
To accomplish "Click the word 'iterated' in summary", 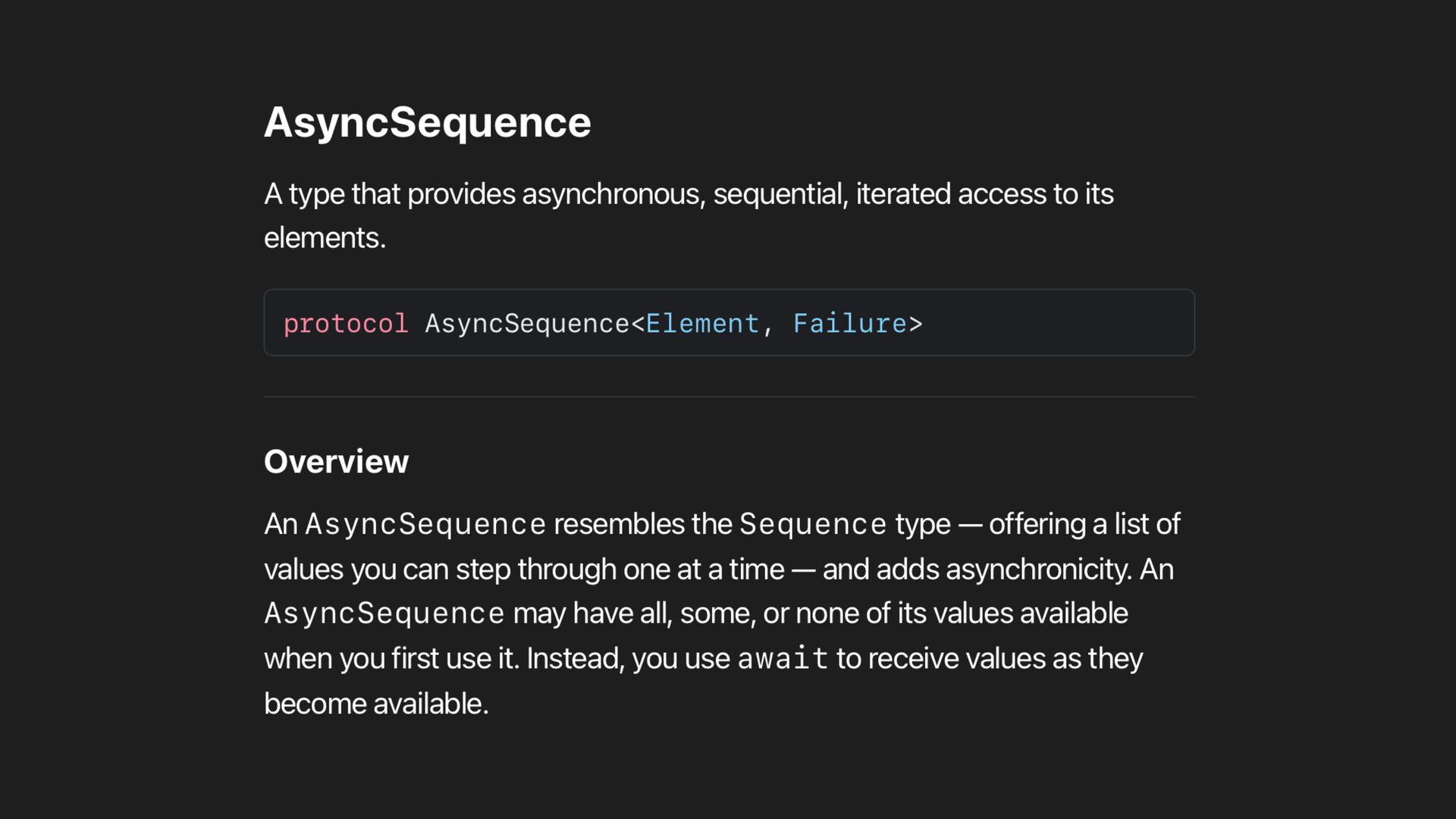I will tap(903, 194).
